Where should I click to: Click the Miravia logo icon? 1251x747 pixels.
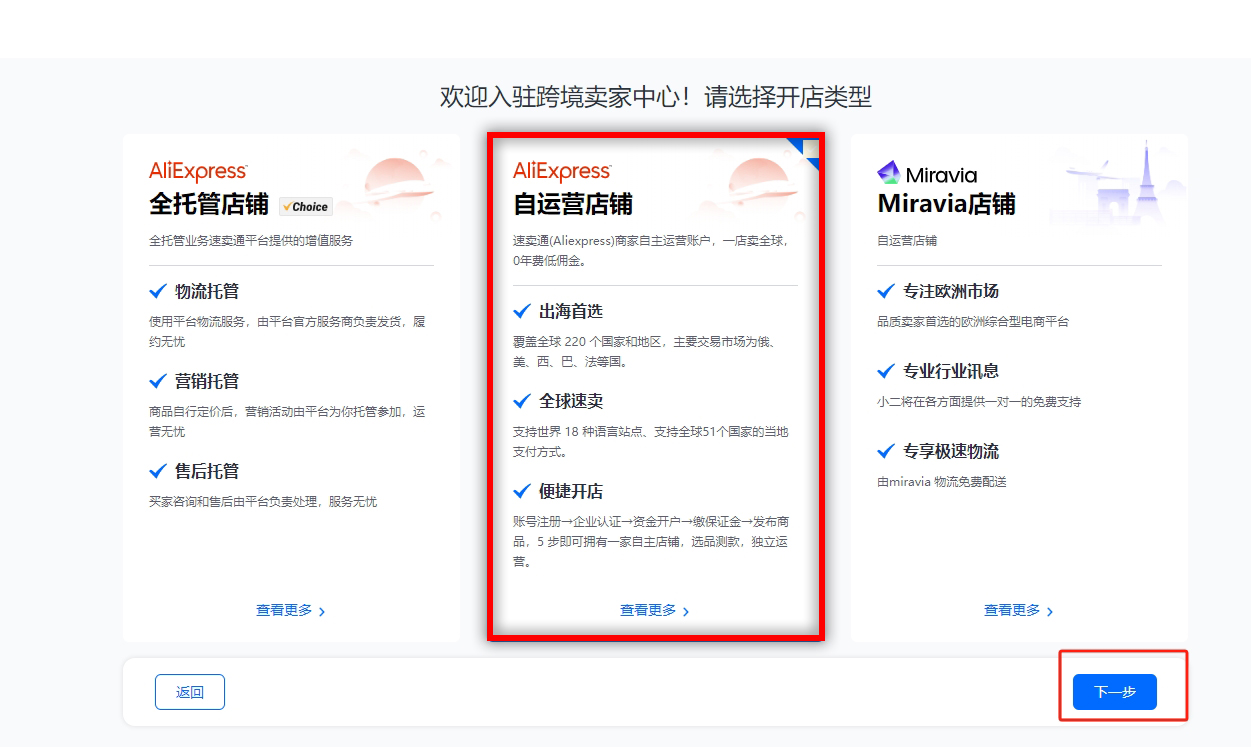click(x=888, y=173)
